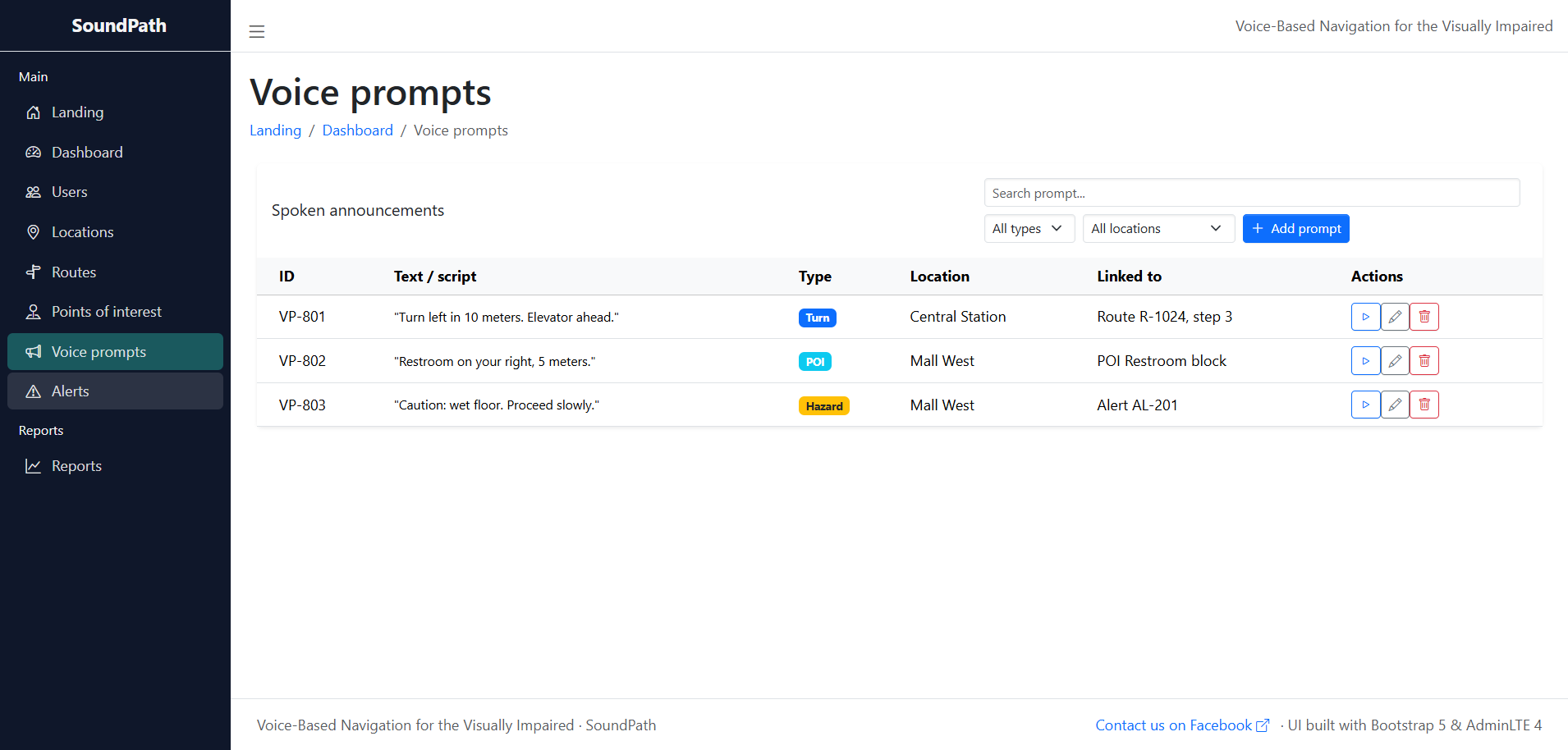Click the Dashboard breadcrumb link
The image size is (1568, 750).
pos(357,130)
